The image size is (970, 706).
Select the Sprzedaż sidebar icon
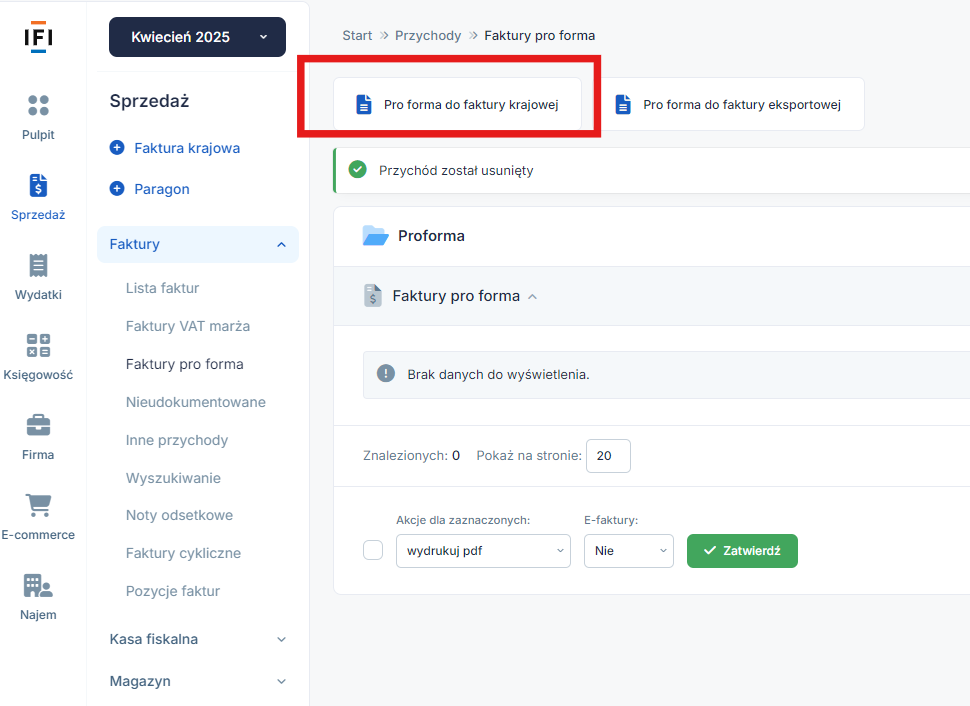pyautogui.click(x=38, y=185)
